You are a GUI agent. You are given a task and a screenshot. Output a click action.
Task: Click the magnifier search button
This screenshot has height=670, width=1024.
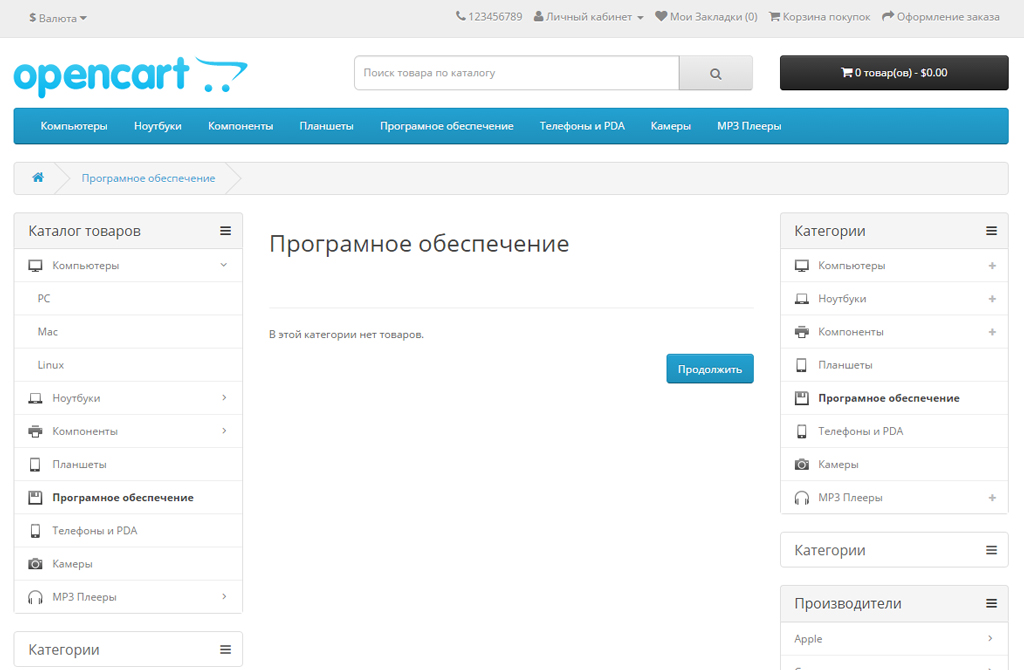click(x=715, y=73)
